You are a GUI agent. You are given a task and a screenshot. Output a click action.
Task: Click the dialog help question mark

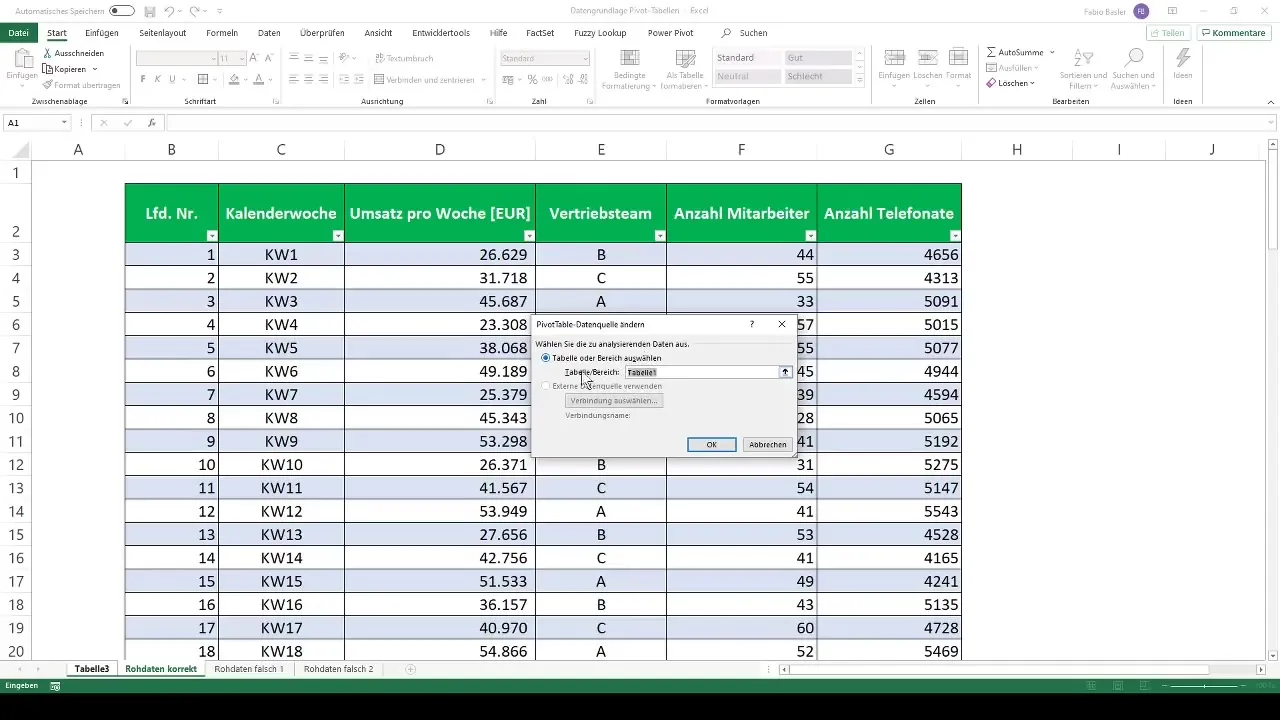(752, 325)
